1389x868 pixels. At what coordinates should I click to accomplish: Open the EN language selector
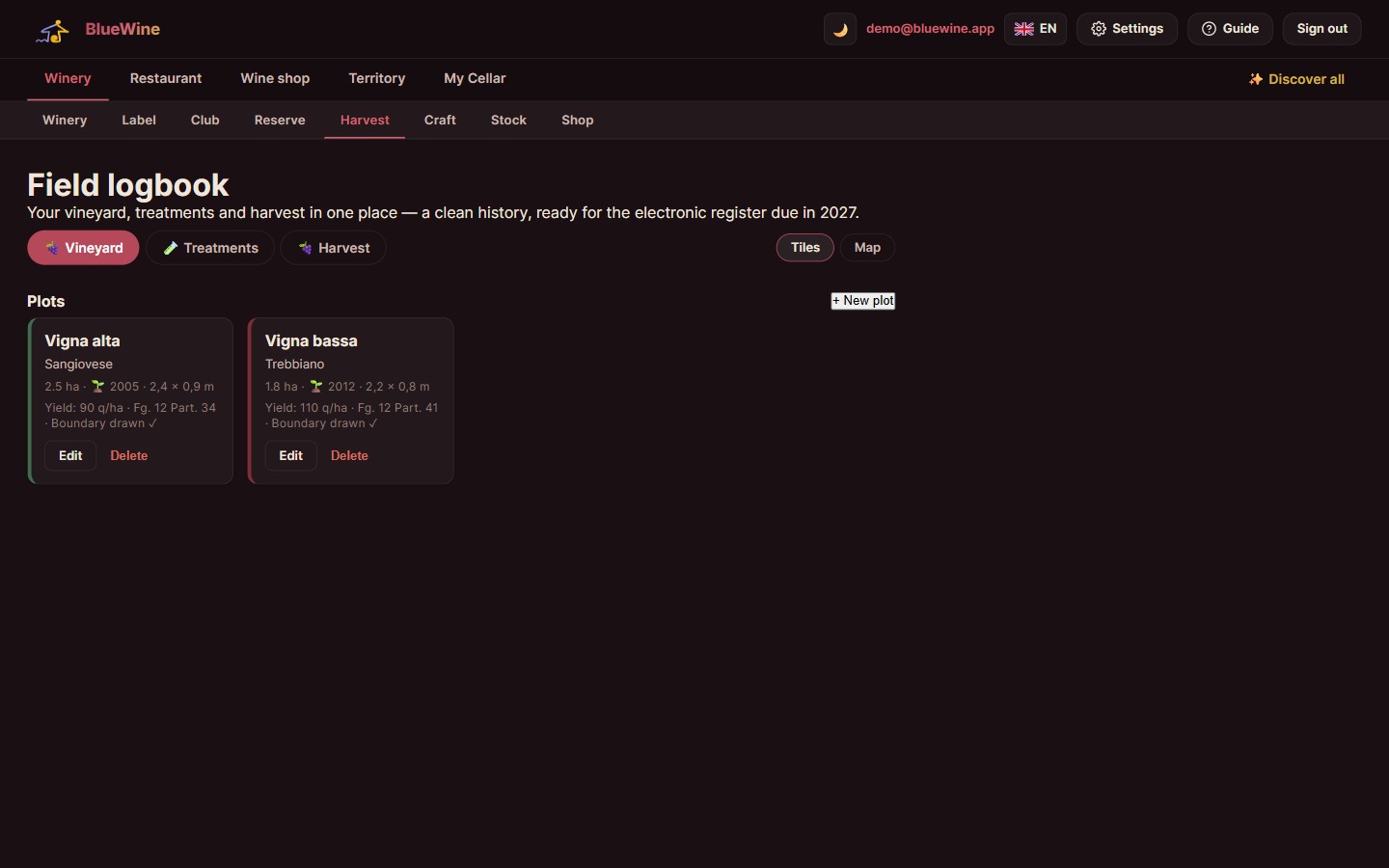[x=1035, y=29]
